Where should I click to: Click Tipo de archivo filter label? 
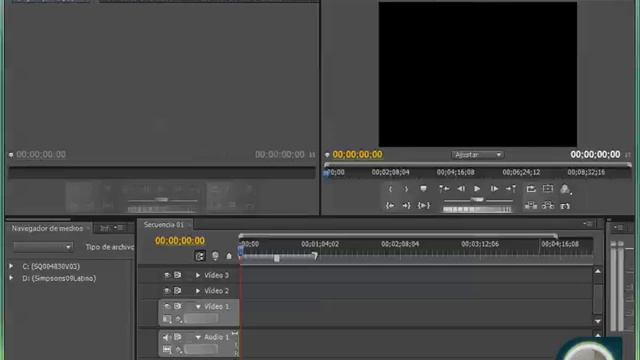110,247
